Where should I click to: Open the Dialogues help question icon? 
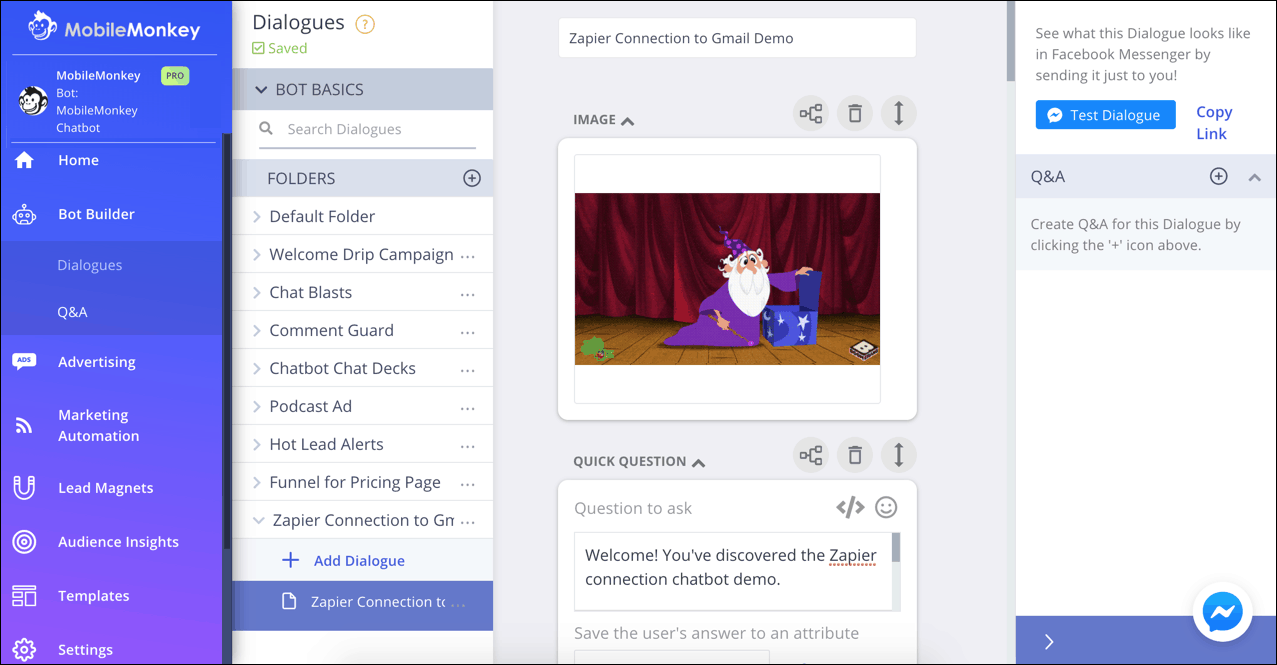[x=365, y=24]
